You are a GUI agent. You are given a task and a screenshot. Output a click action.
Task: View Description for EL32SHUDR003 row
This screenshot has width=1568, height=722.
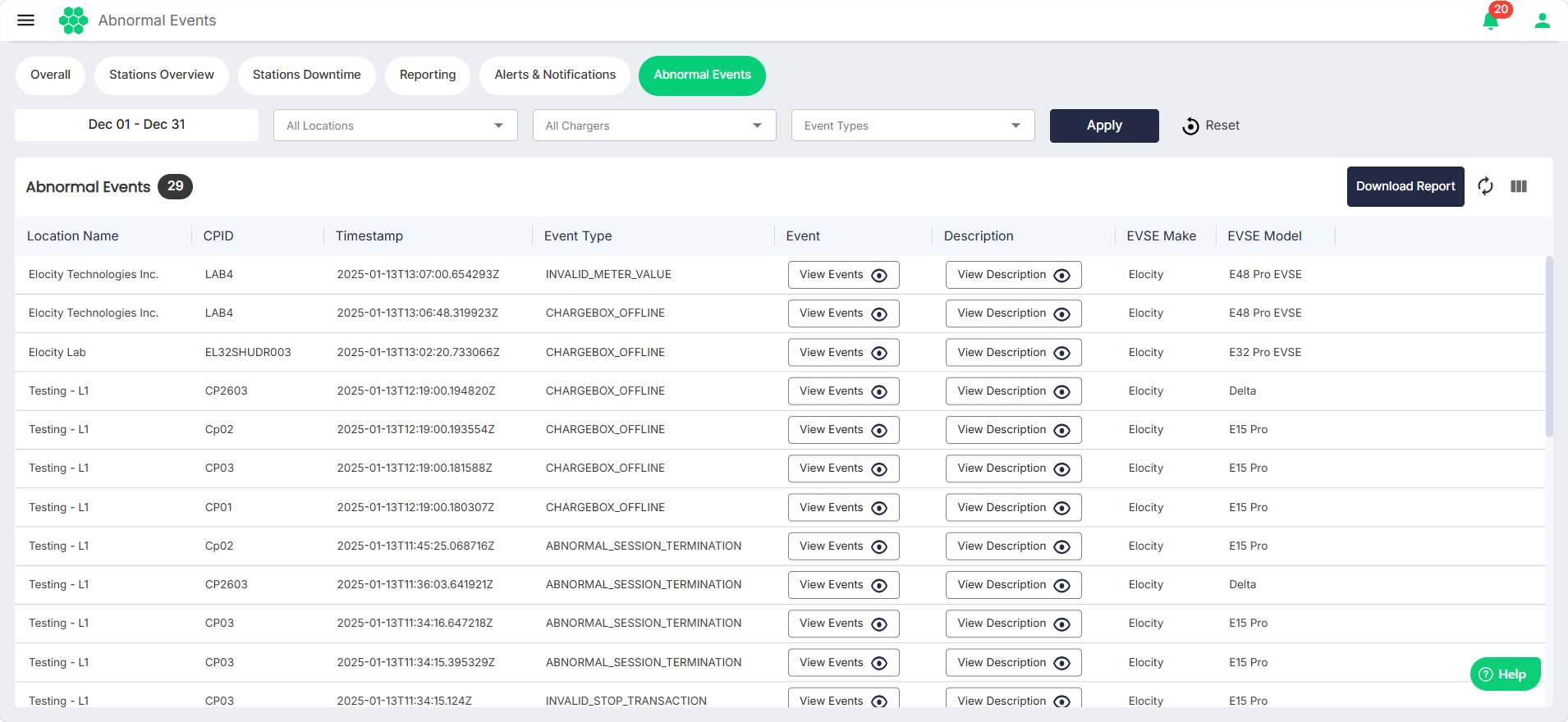pyautogui.click(x=1013, y=353)
